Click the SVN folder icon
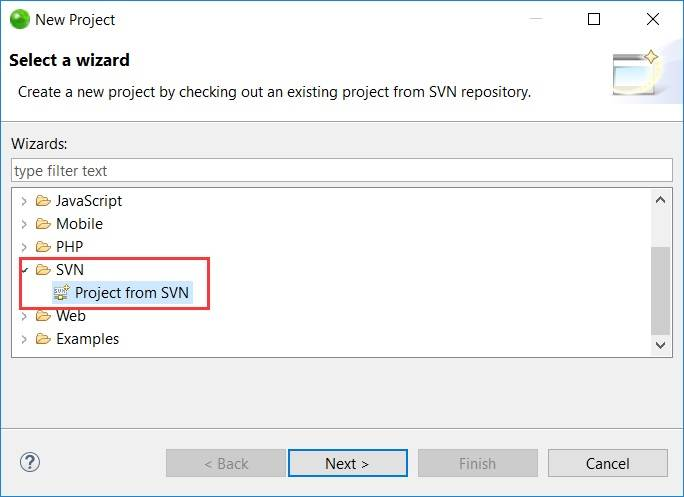This screenshot has width=684, height=497. (x=43, y=270)
